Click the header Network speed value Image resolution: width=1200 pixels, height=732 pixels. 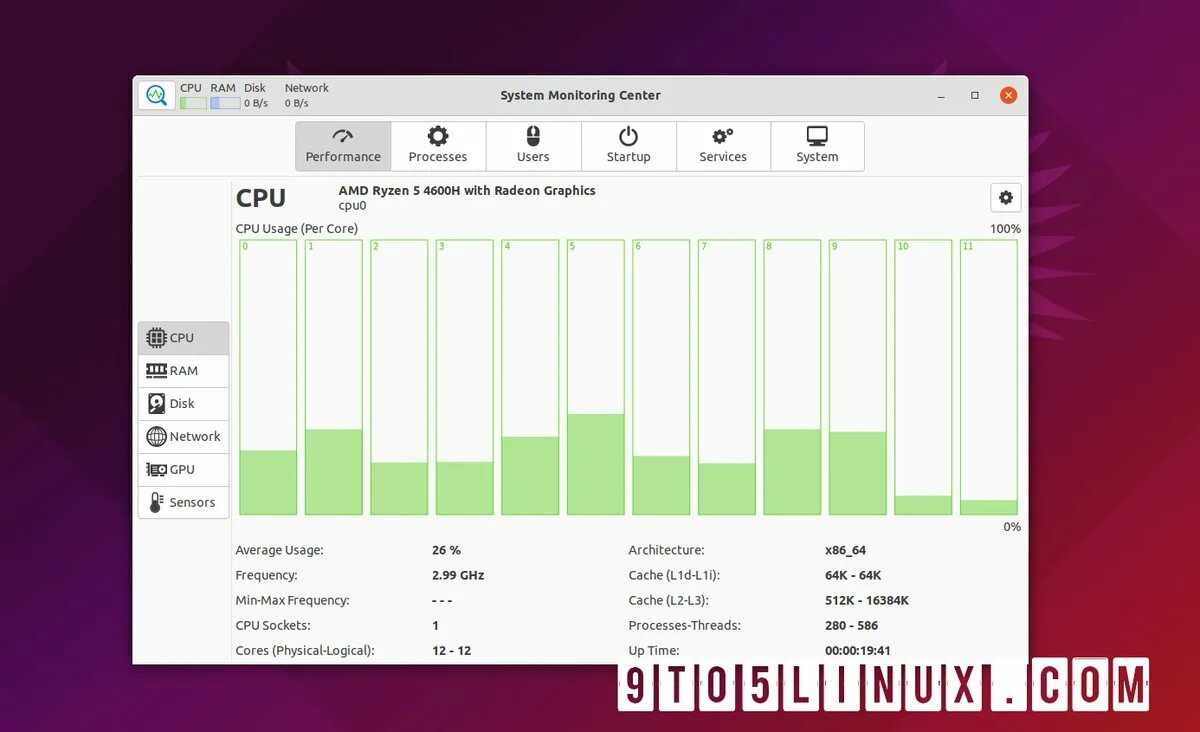point(297,103)
